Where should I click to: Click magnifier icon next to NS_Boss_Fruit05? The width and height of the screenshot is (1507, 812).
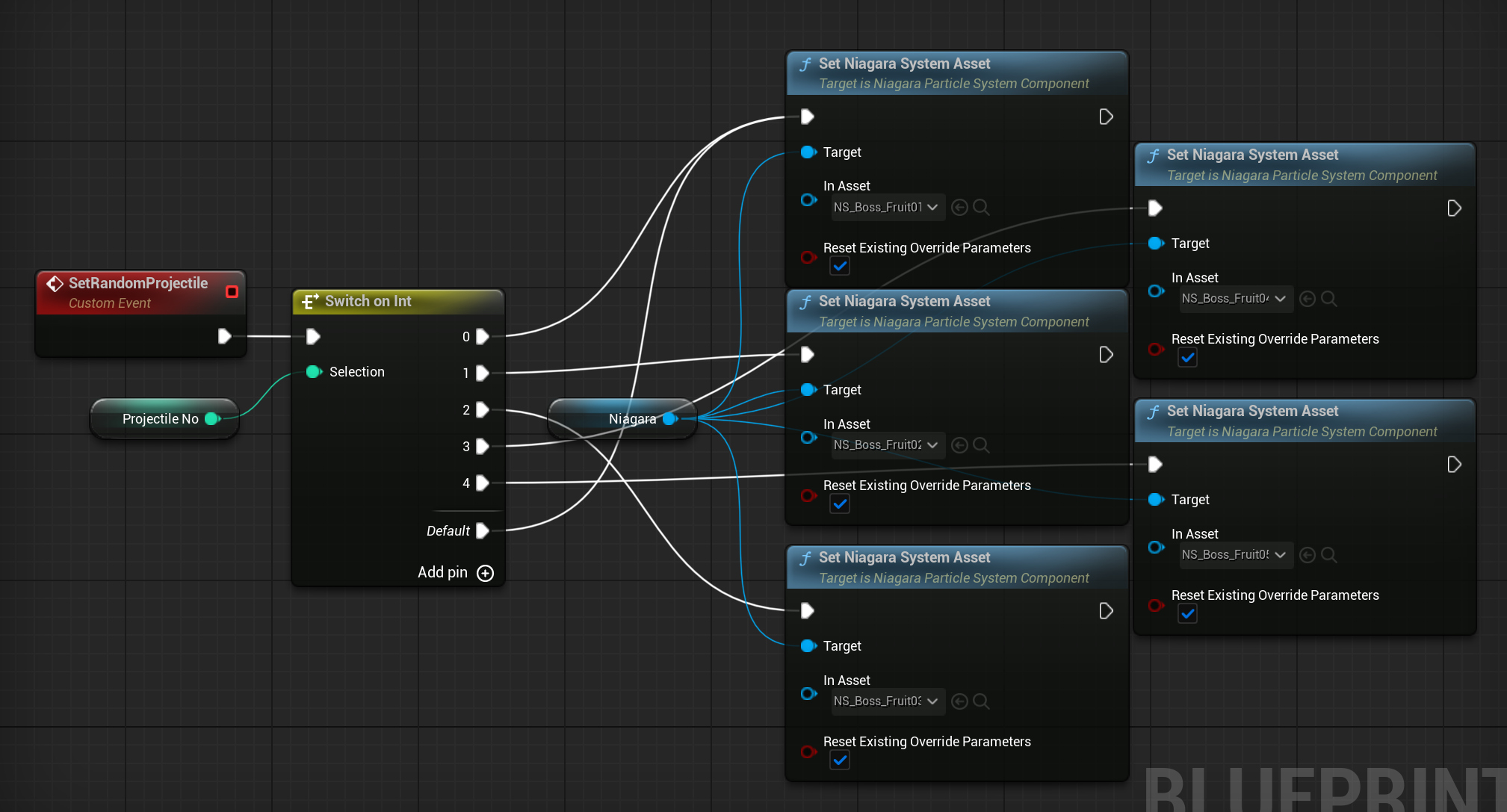[x=1329, y=555]
